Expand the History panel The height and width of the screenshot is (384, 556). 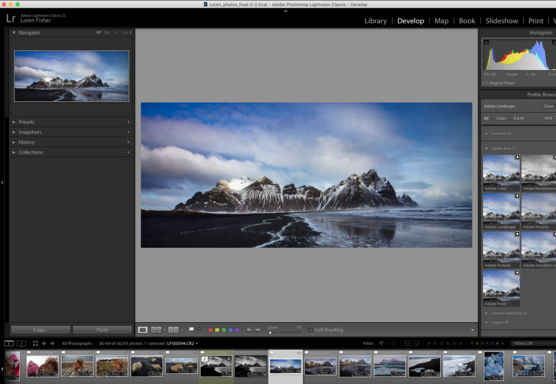[13, 142]
